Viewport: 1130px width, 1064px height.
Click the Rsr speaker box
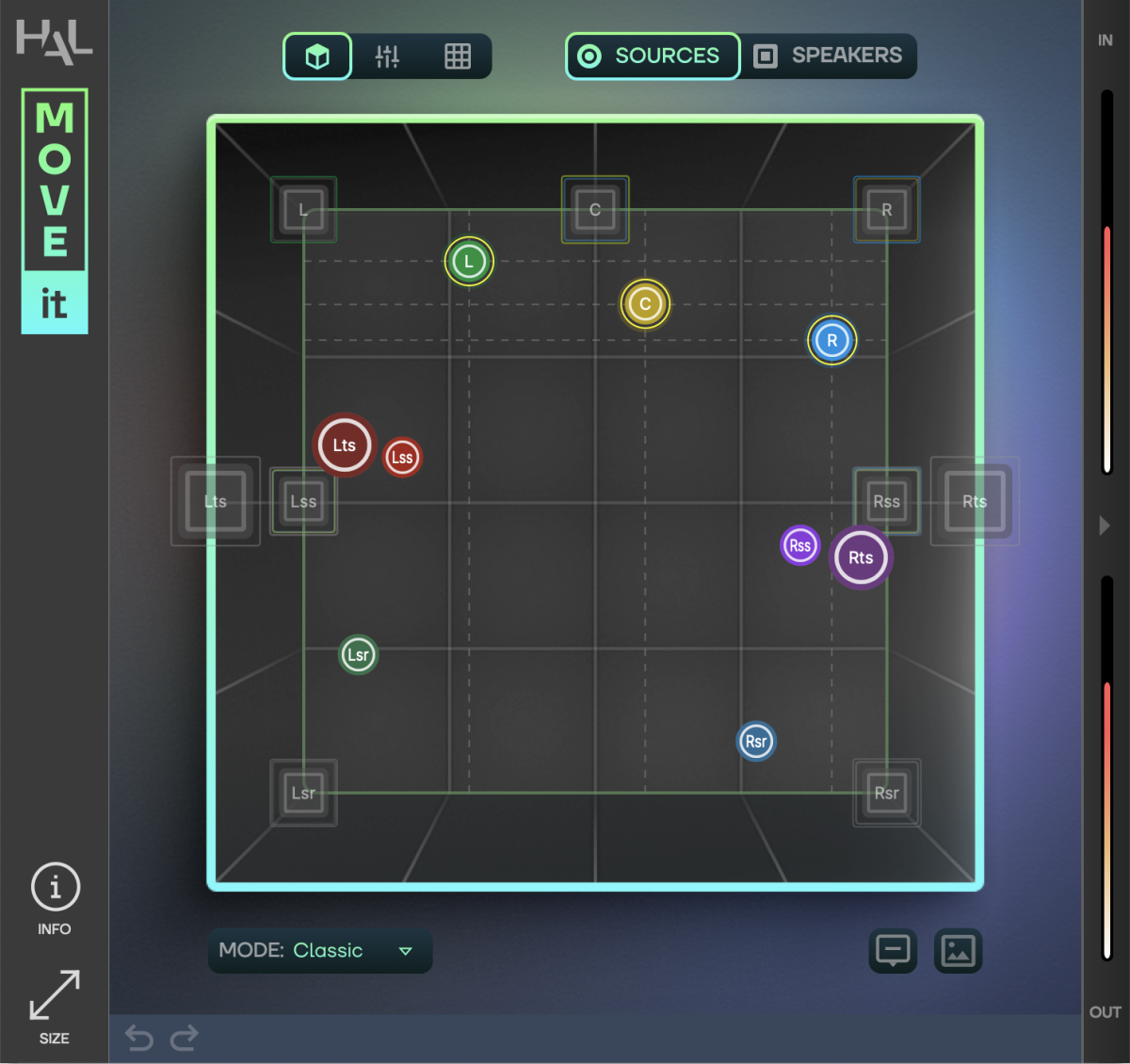coord(886,793)
